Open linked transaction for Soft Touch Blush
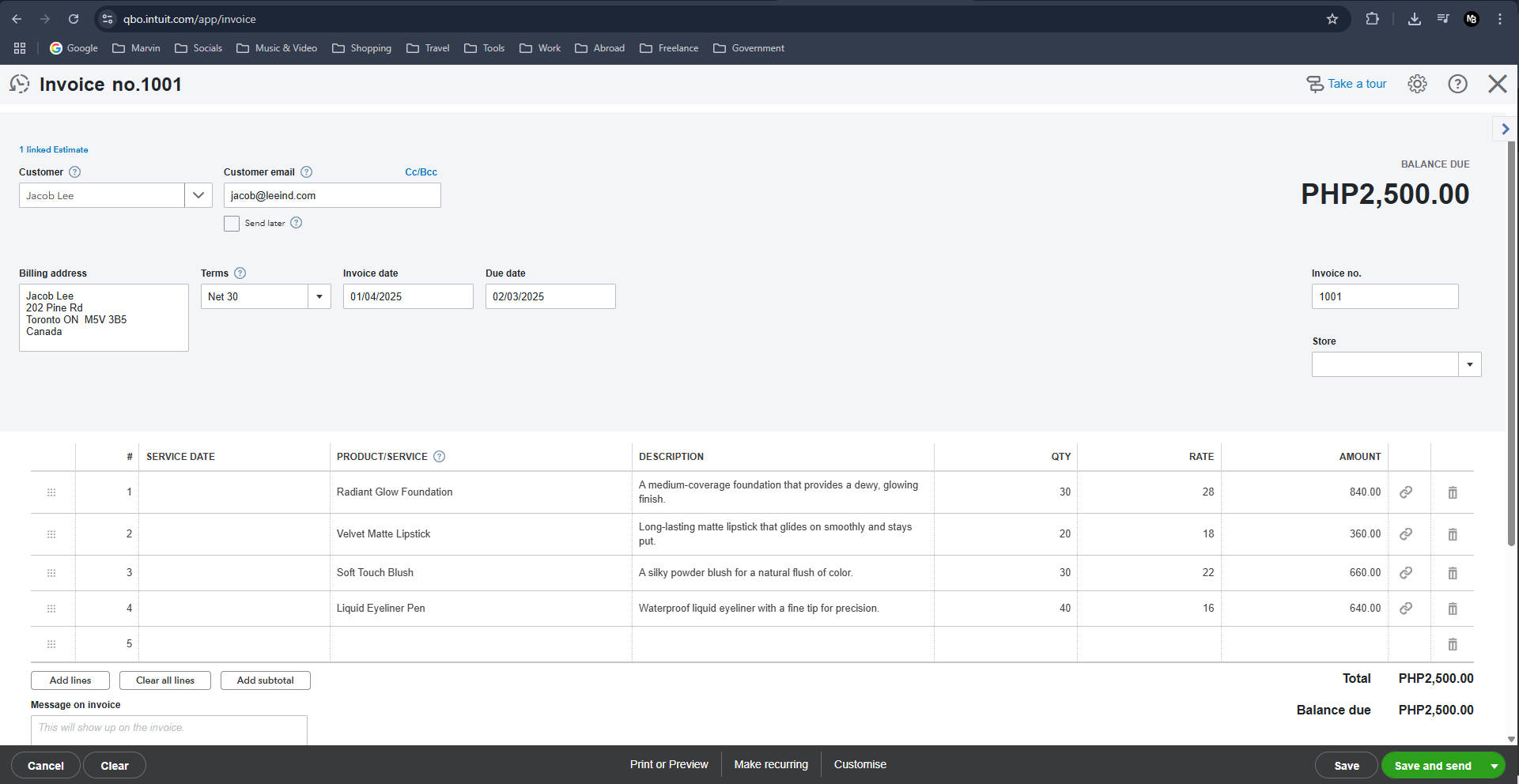The image size is (1519, 784). click(1406, 573)
